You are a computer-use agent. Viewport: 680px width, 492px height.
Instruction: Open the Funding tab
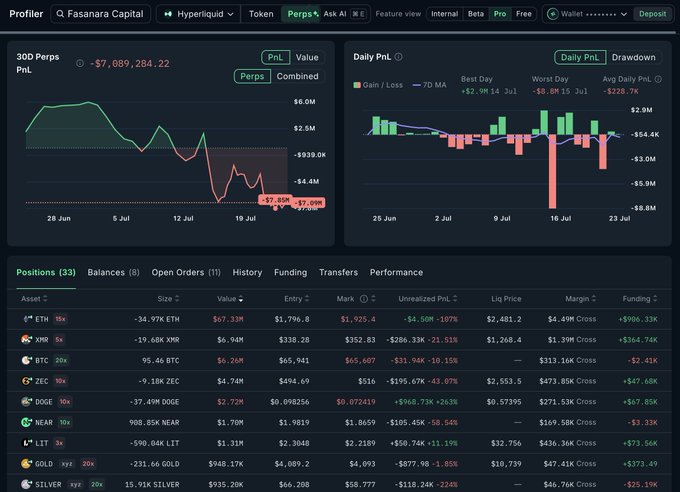[291, 272]
